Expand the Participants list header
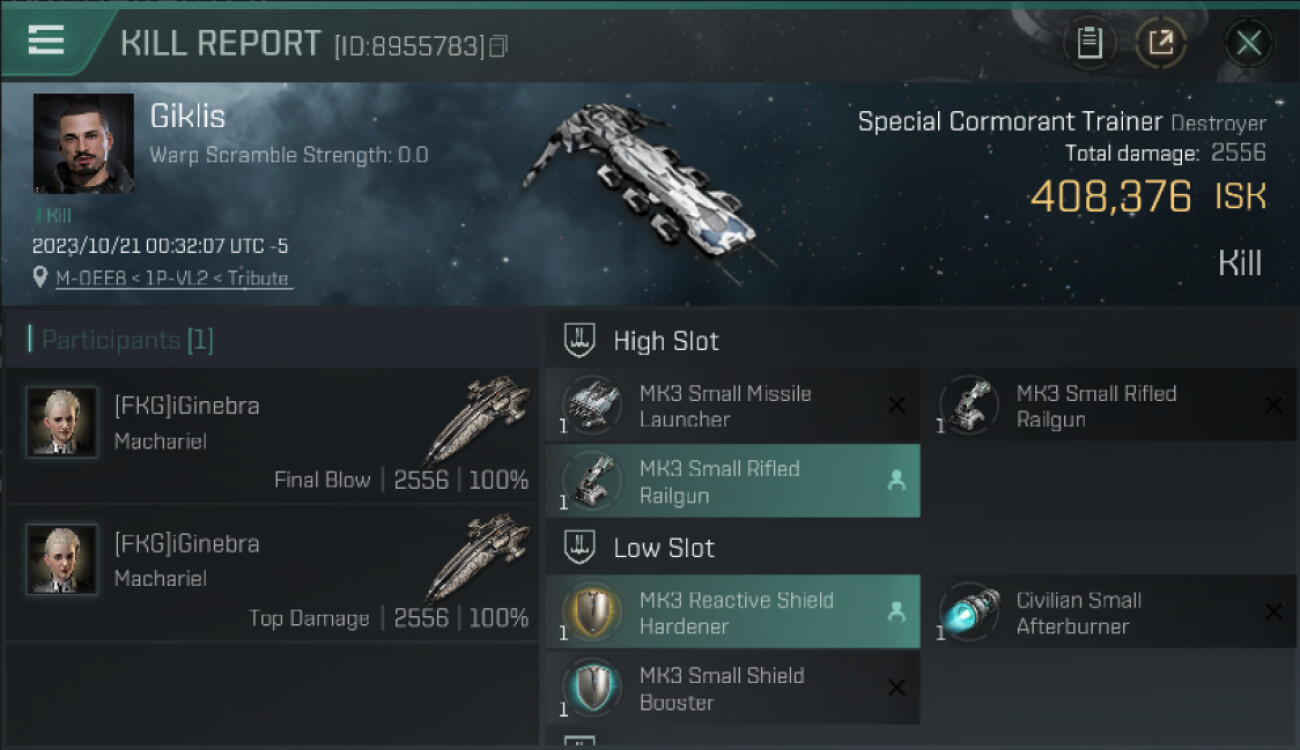Image resolution: width=1300 pixels, height=750 pixels. [x=120, y=340]
